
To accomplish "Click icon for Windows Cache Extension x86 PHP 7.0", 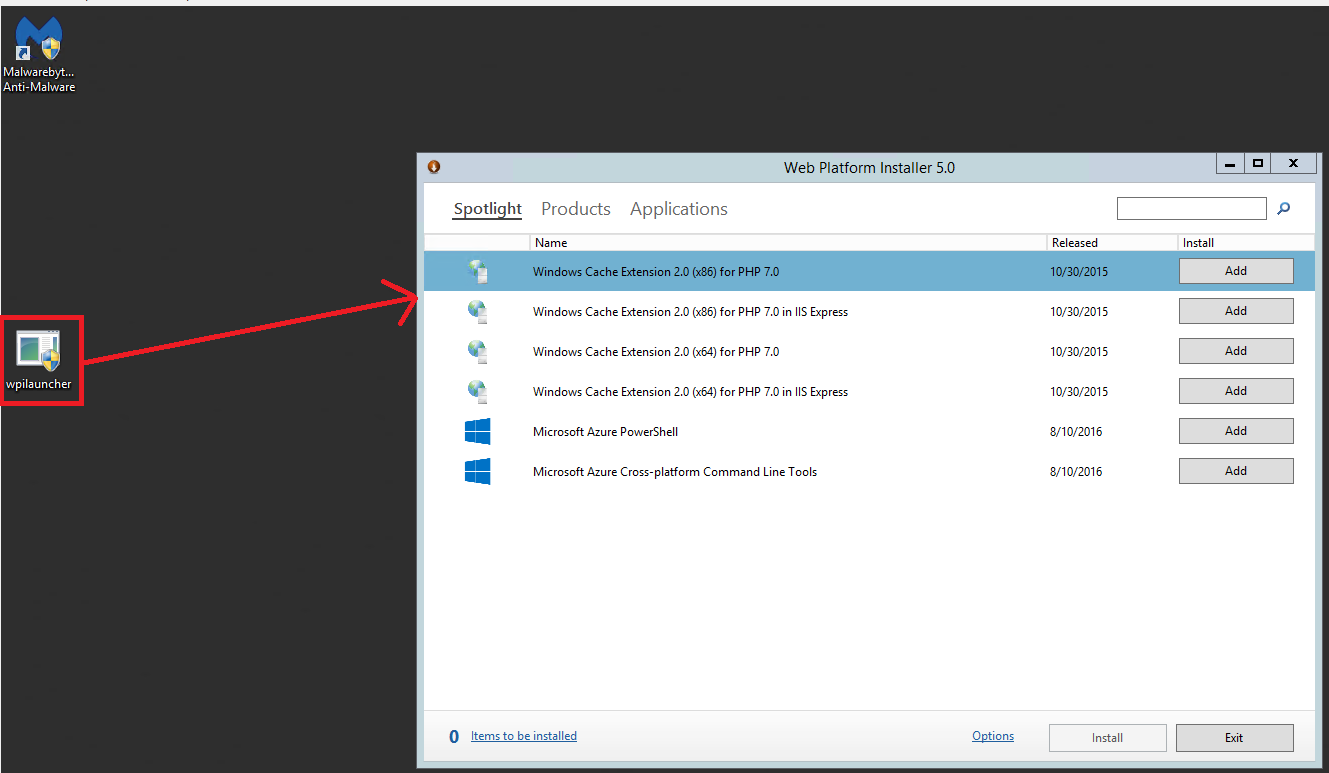I will coord(478,271).
